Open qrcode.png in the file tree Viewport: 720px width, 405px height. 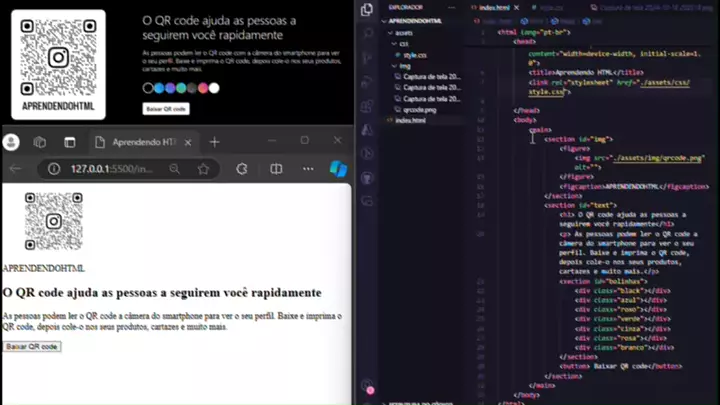[x=417, y=109]
